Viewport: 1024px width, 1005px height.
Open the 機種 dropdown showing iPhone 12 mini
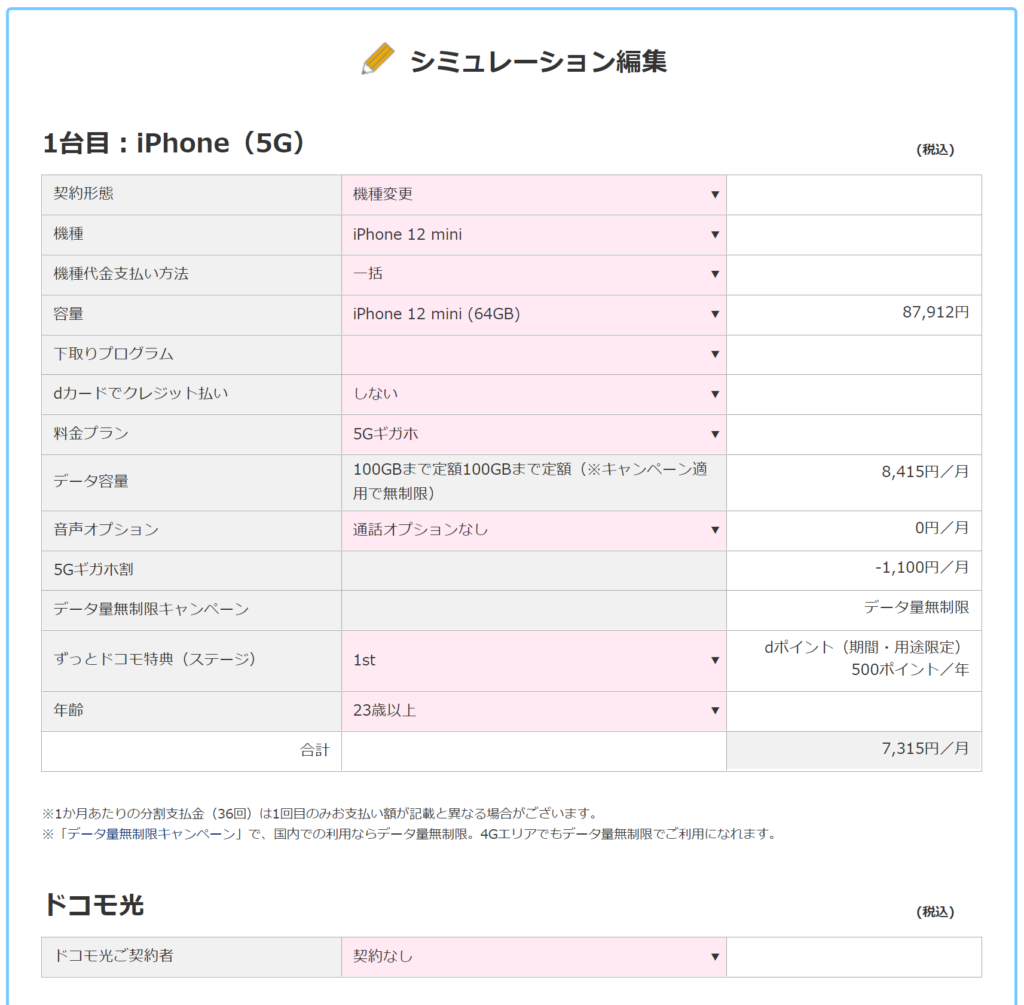coord(534,234)
